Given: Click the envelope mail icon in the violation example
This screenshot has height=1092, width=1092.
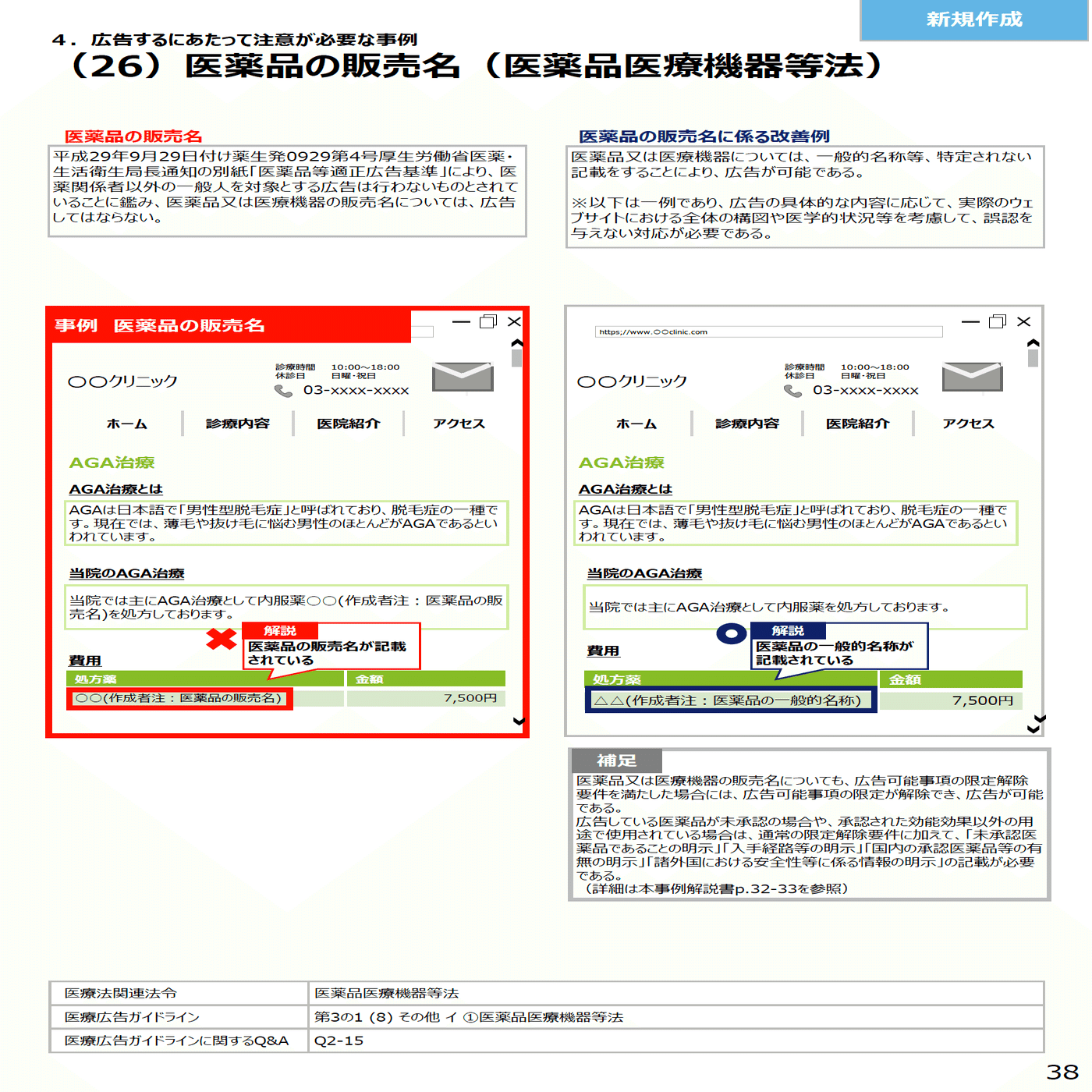Looking at the screenshot, I should [462, 378].
